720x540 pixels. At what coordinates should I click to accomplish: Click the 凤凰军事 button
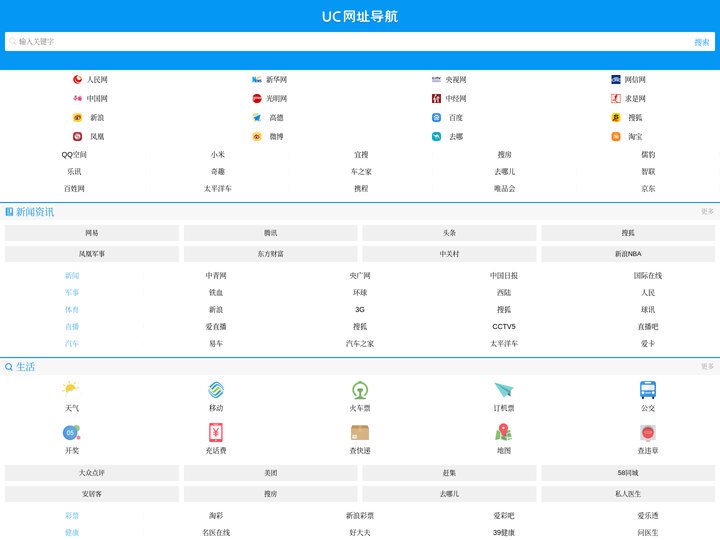pyautogui.click(x=92, y=253)
